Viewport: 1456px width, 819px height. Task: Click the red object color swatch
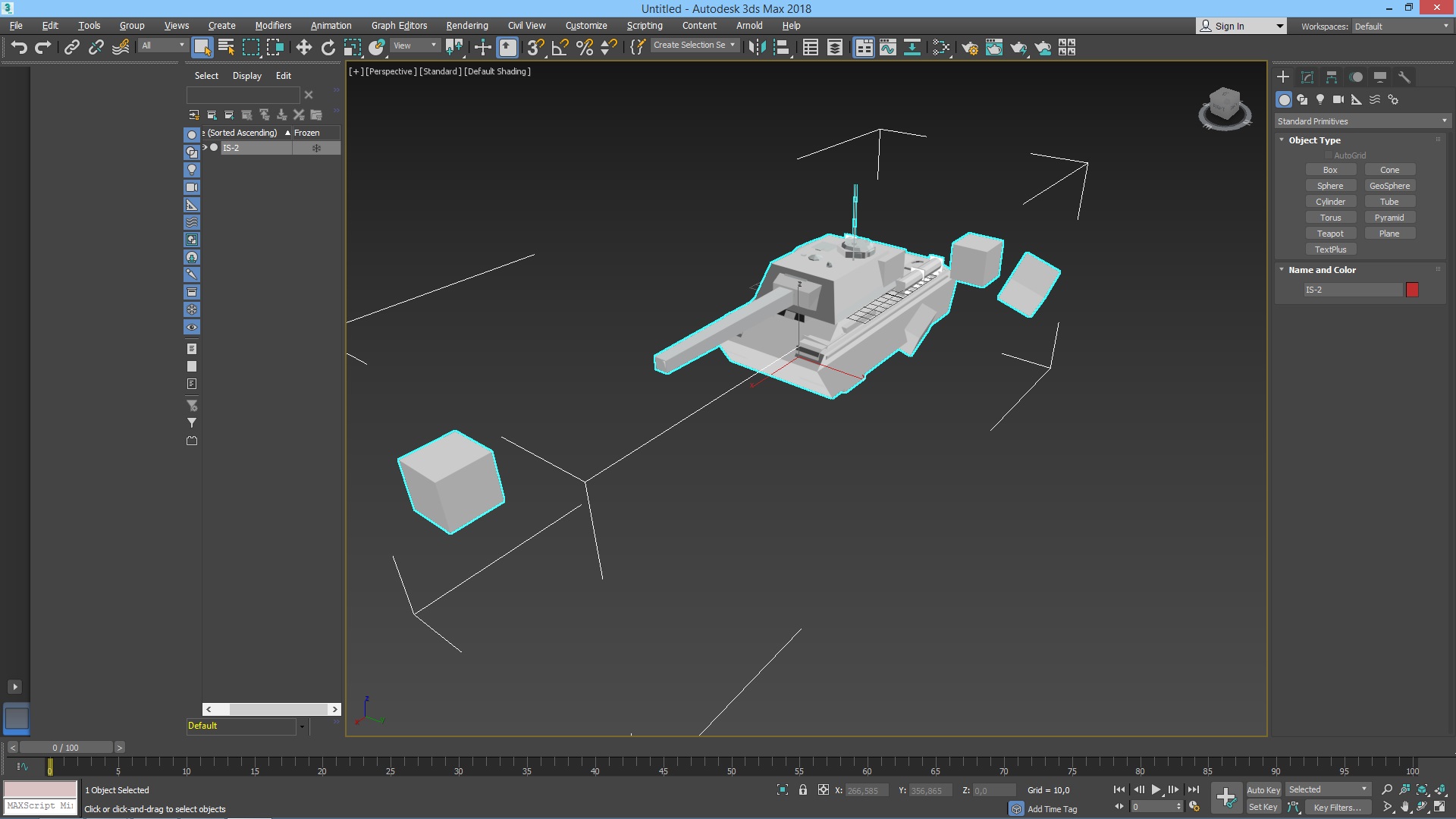pyautogui.click(x=1412, y=290)
